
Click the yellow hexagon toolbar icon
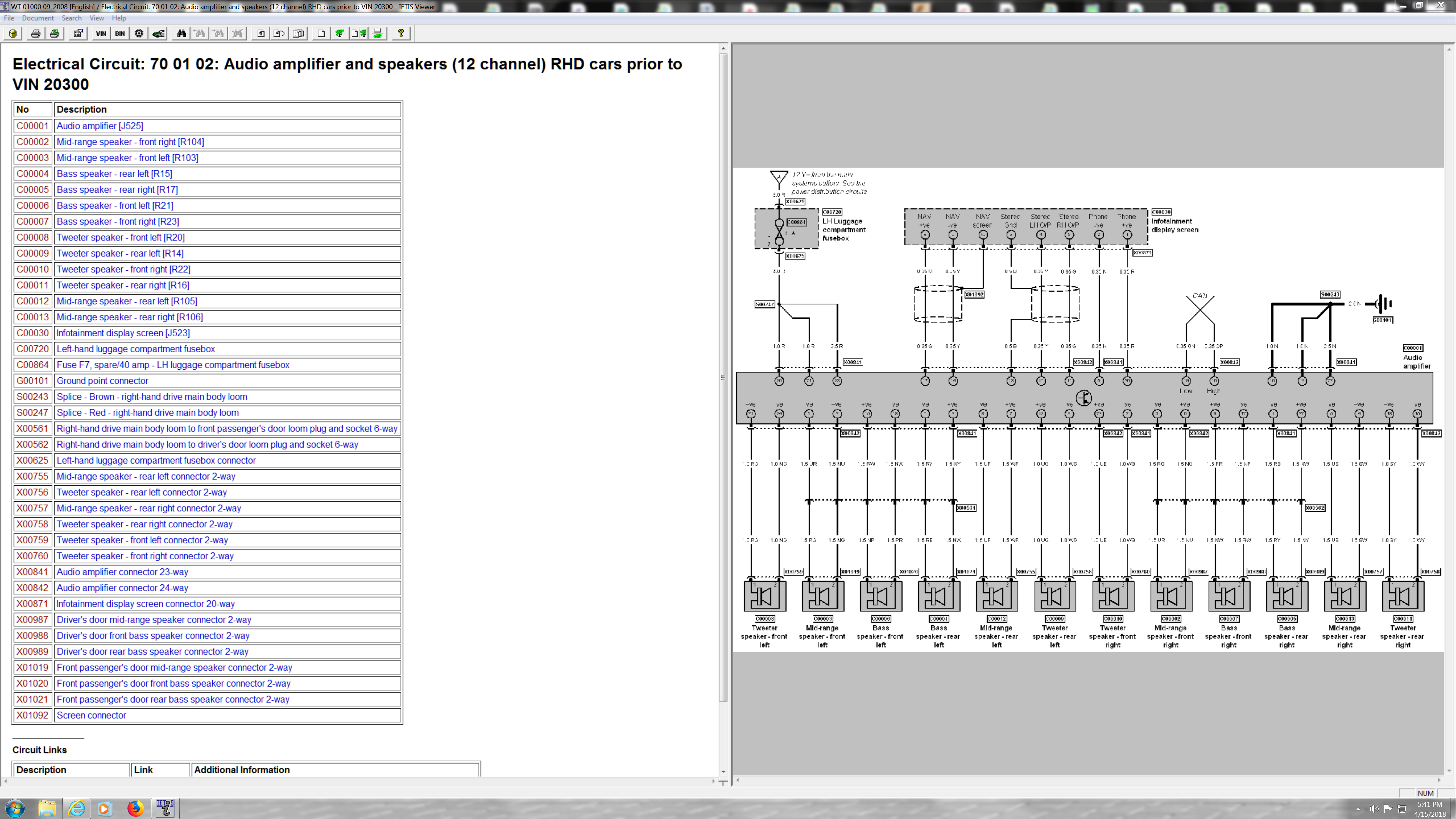[13, 33]
